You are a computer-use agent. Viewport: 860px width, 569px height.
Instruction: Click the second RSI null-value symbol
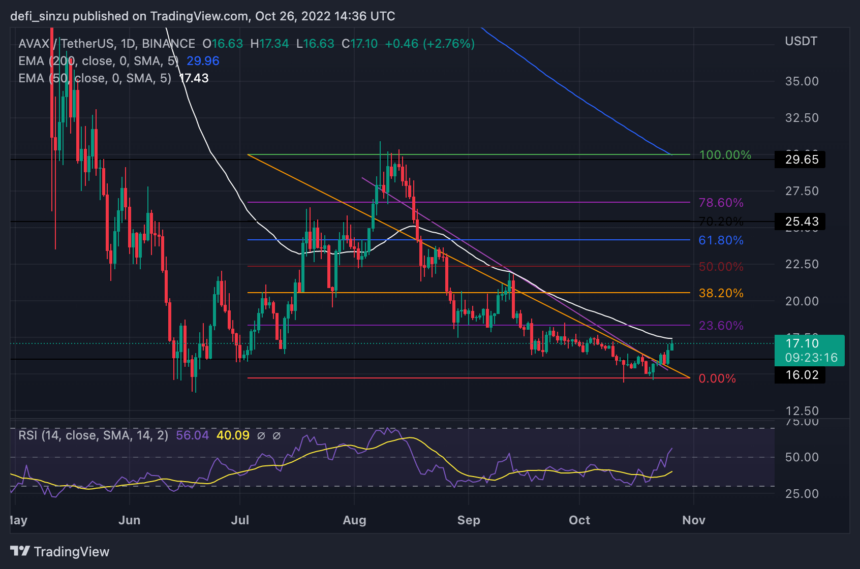pyautogui.click(x=276, y=436)
